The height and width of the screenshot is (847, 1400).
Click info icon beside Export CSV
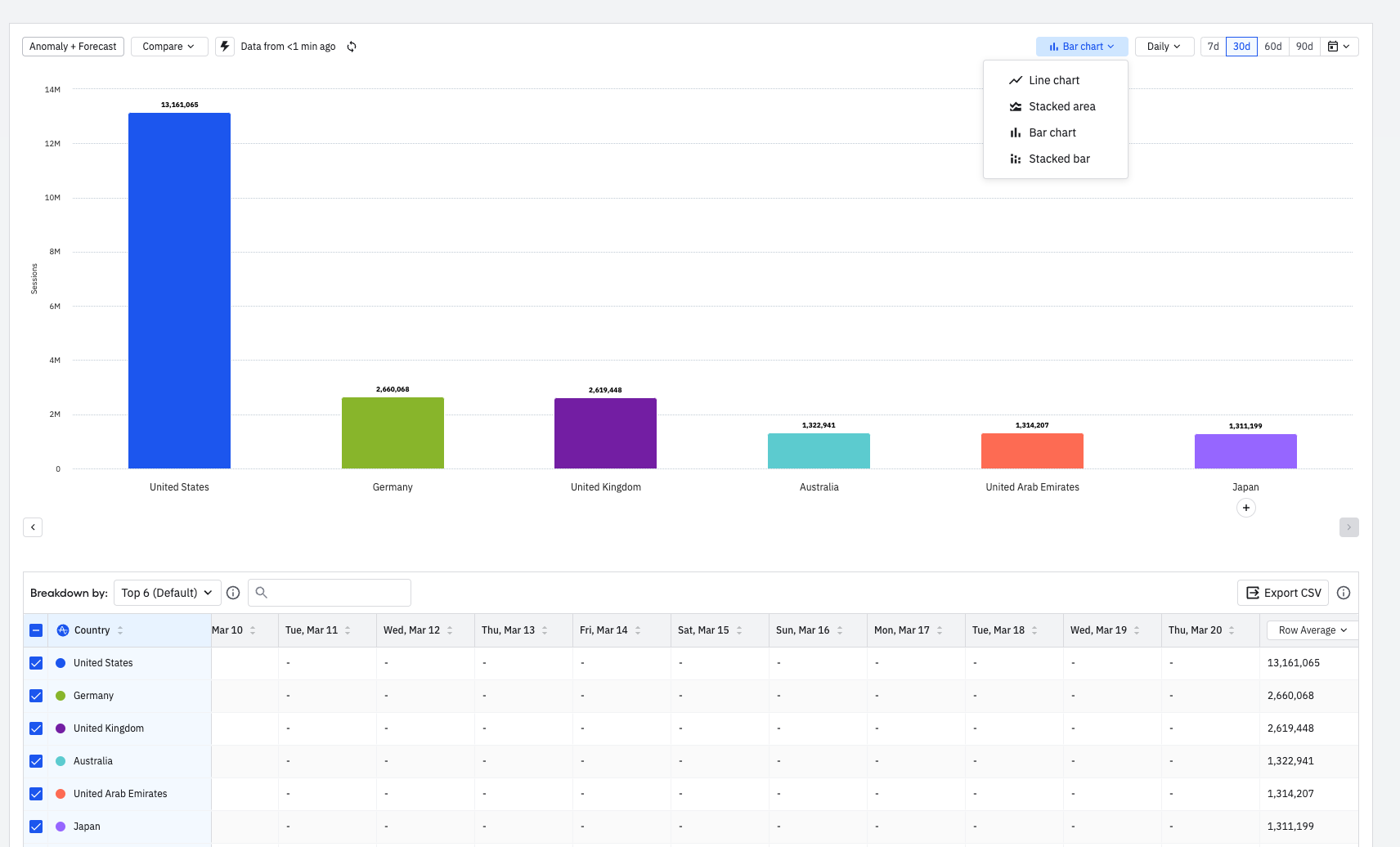(1344, 593)
